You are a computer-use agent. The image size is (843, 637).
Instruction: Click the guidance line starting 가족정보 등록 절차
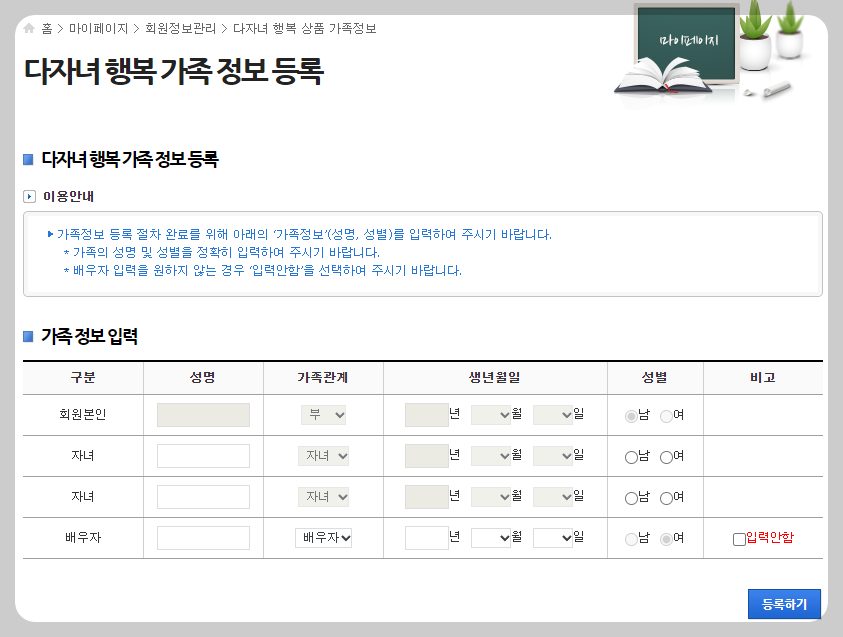(x=304, y=235)
